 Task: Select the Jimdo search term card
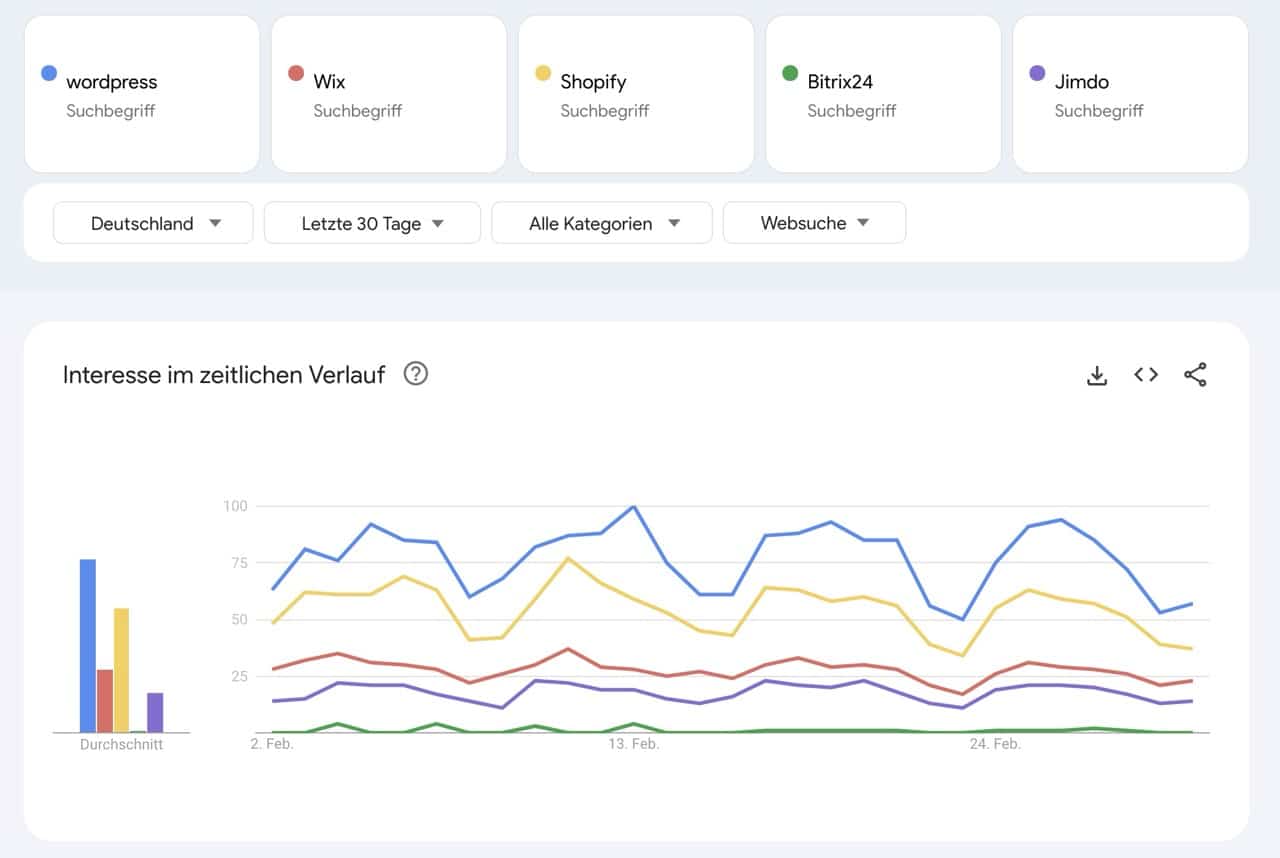point(1130,94)
